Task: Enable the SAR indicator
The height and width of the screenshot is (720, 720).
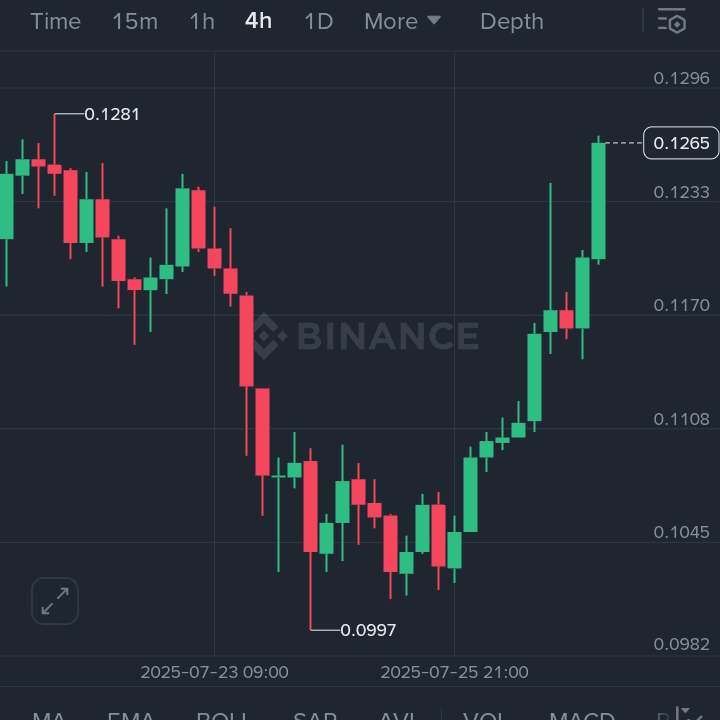Action: [314, 714]
